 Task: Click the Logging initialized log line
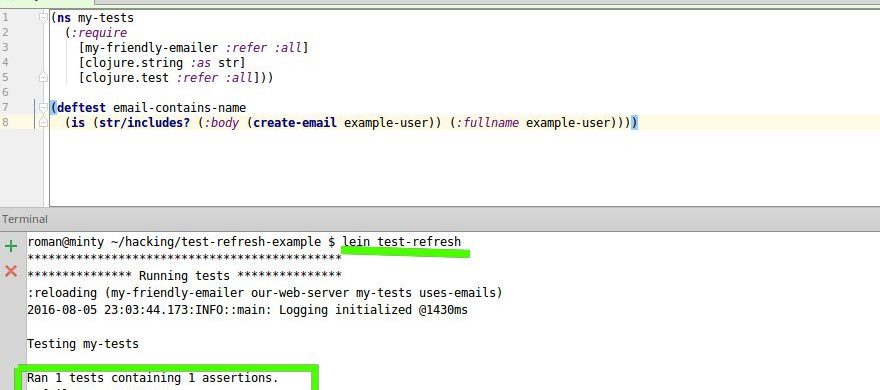click(x=248, y=310)
